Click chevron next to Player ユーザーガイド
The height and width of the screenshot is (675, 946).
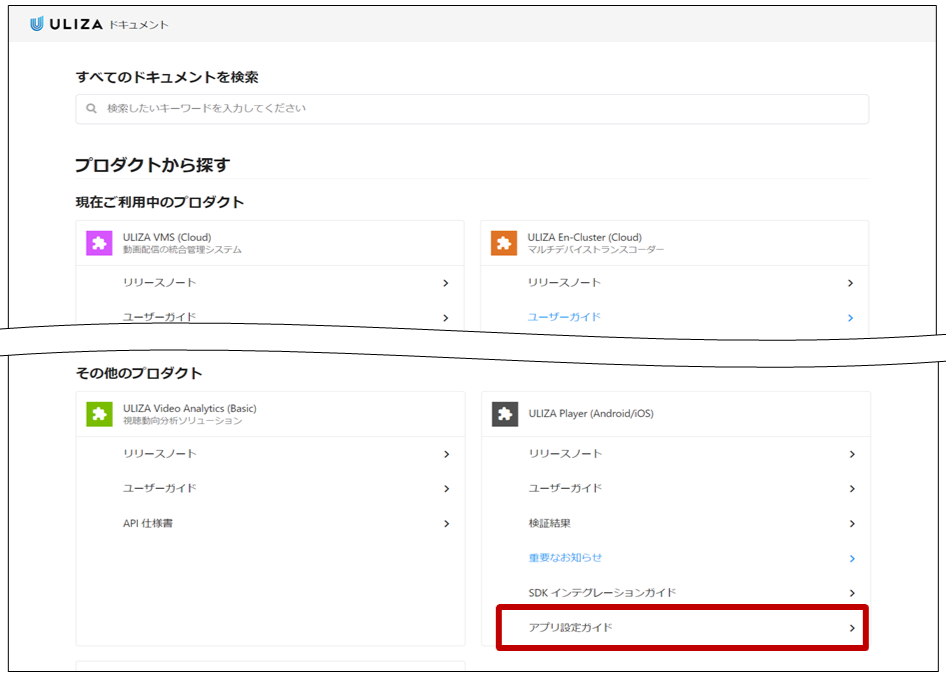click(x=852, y=489)
